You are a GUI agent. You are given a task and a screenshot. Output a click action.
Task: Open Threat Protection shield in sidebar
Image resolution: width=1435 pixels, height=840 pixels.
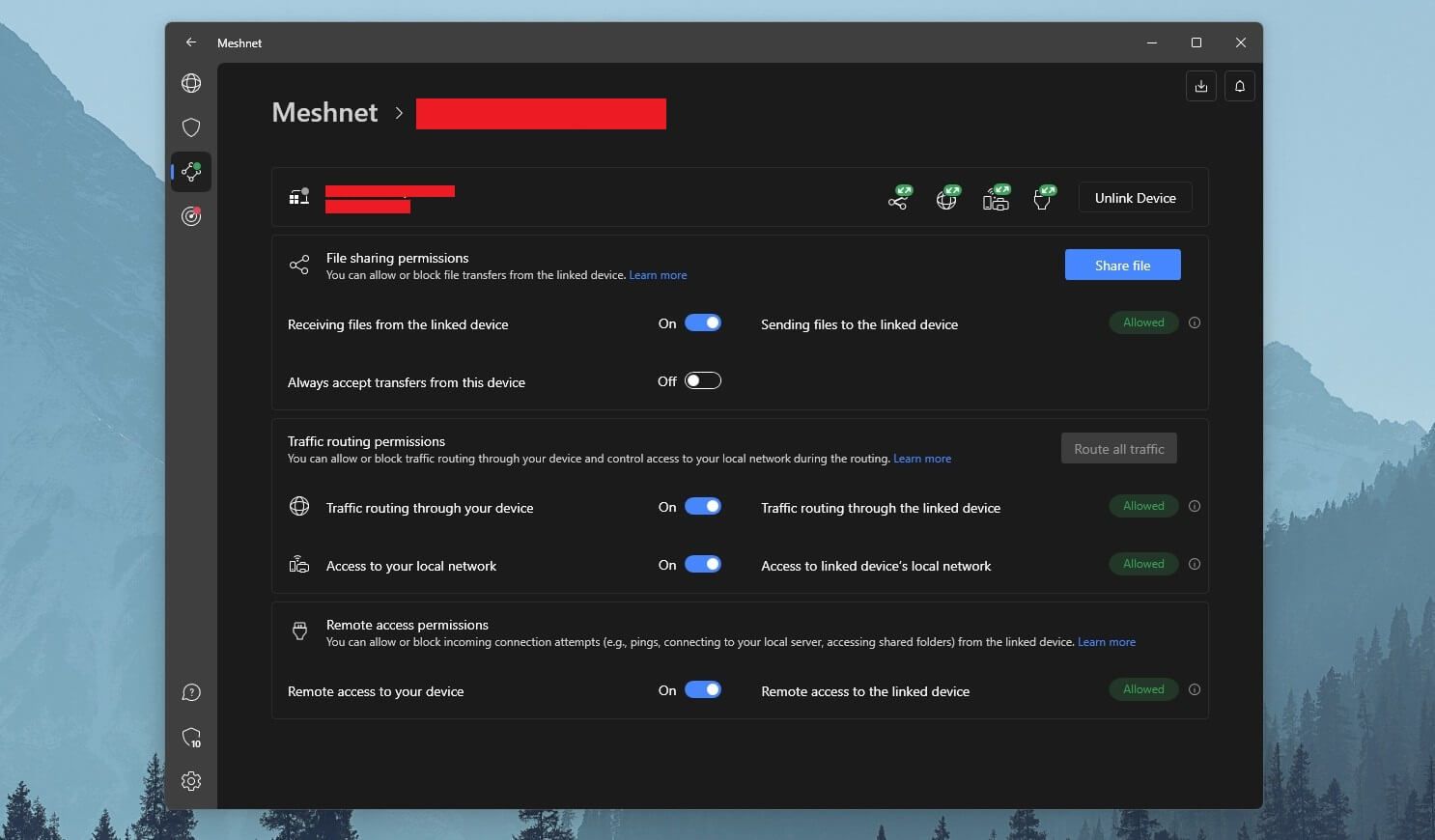[x=191, y=127]
